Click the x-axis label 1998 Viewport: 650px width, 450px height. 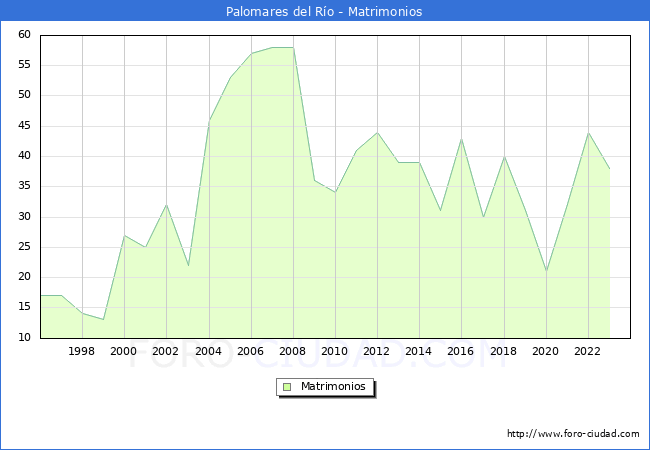(x=81, y=351)
